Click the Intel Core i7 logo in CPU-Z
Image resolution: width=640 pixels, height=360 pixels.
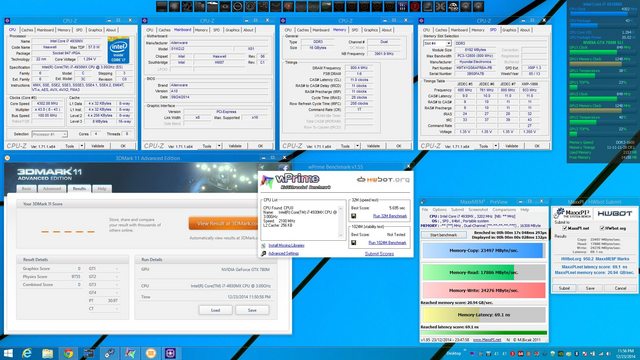[118, 50]
